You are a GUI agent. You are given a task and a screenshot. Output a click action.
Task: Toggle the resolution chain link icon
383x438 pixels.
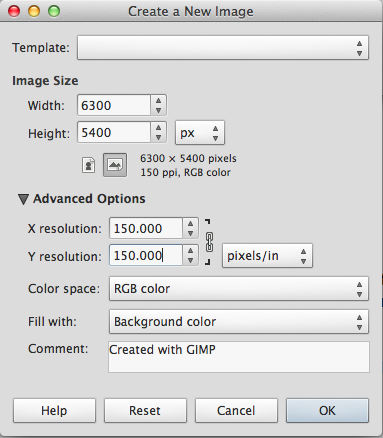(209, 242)
